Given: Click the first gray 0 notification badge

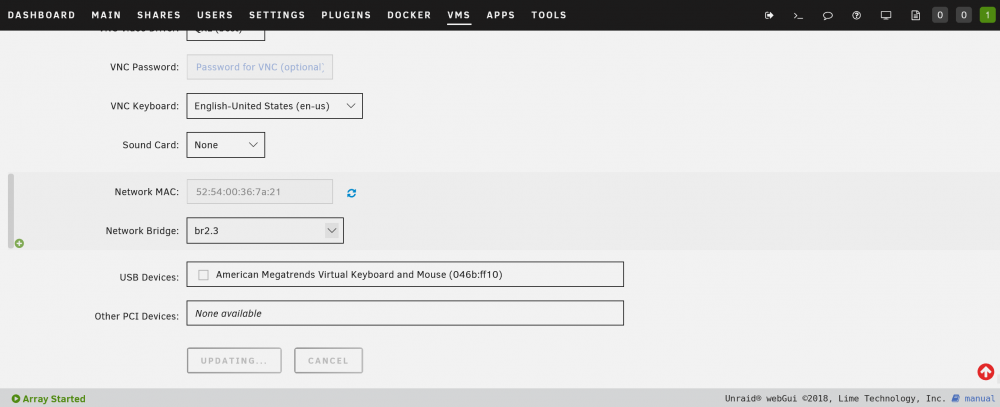Looking at the screenshot, I should [939, 15].
